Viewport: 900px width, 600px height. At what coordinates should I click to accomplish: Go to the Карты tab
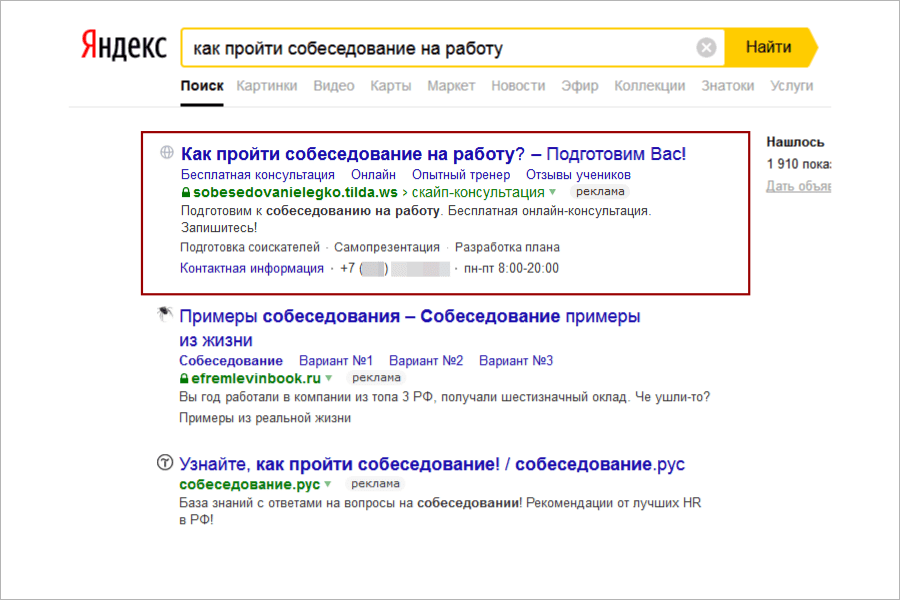(x=391, y=86)
